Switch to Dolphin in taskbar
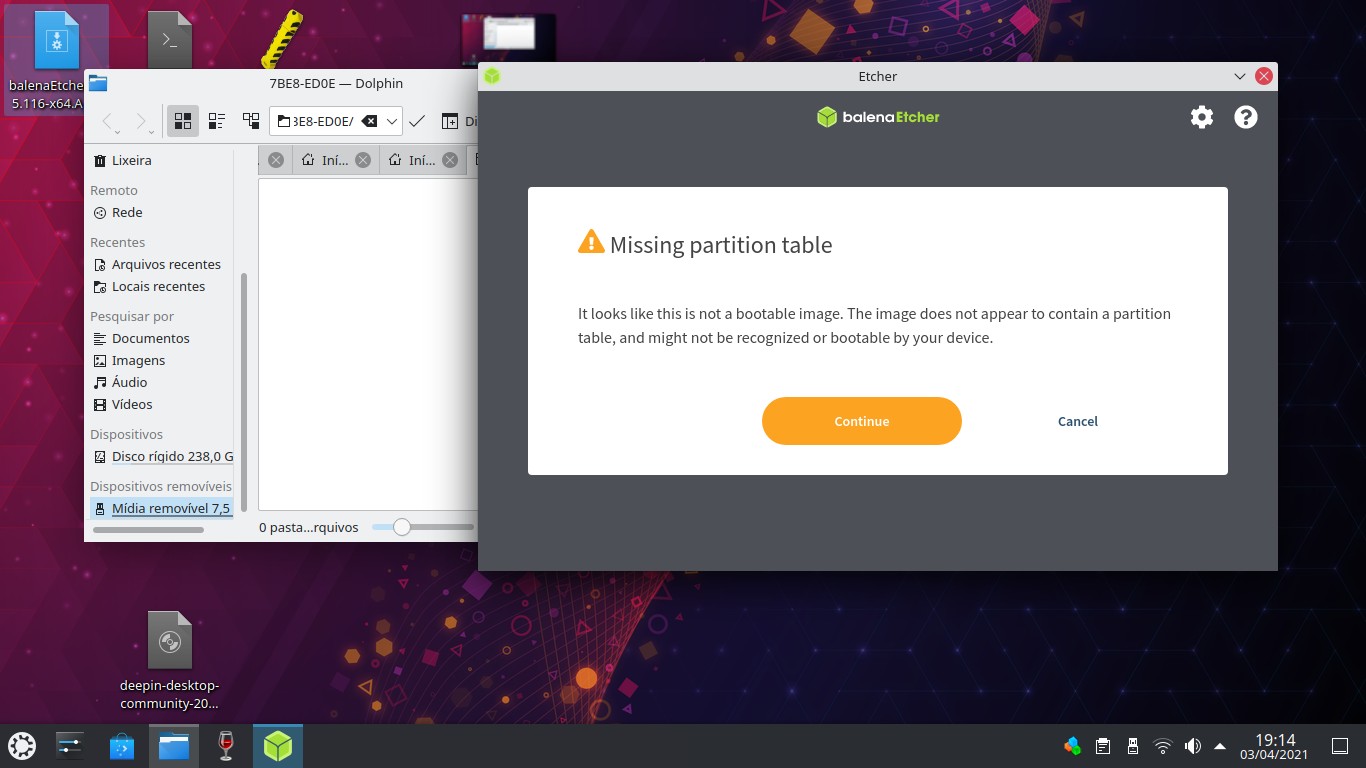This screenshot has width=1366, height=768. 174,746
